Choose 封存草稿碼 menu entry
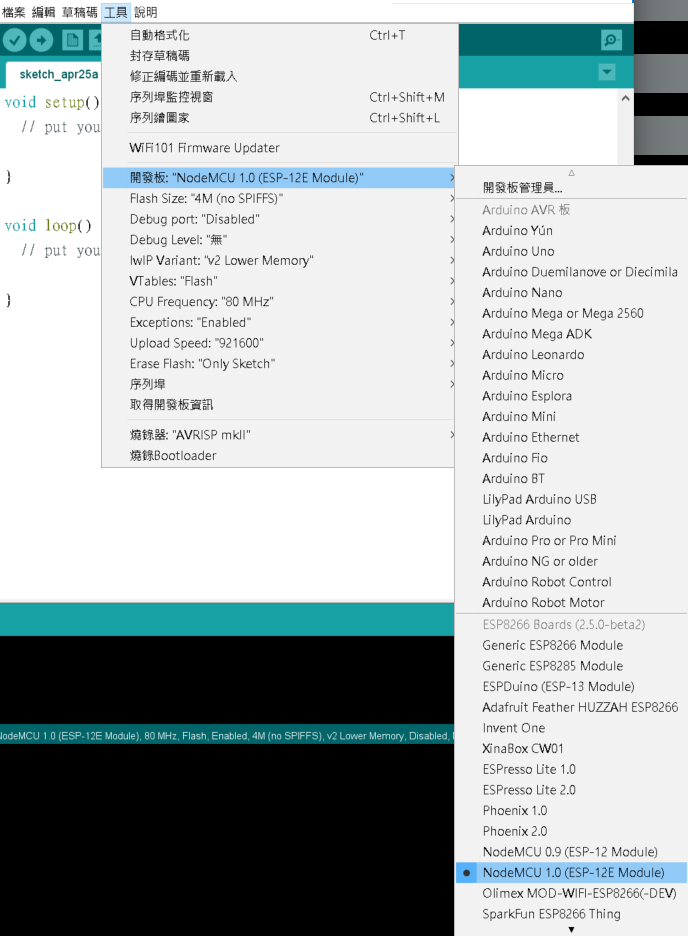 [280, 56]
